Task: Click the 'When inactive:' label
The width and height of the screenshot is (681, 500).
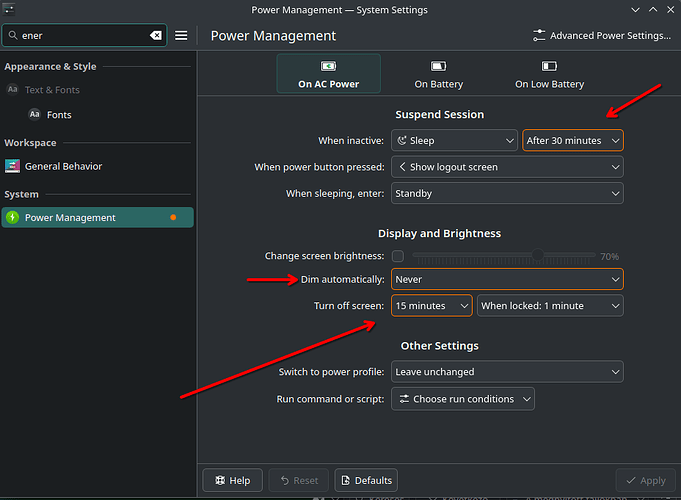Action: [351, 140]
